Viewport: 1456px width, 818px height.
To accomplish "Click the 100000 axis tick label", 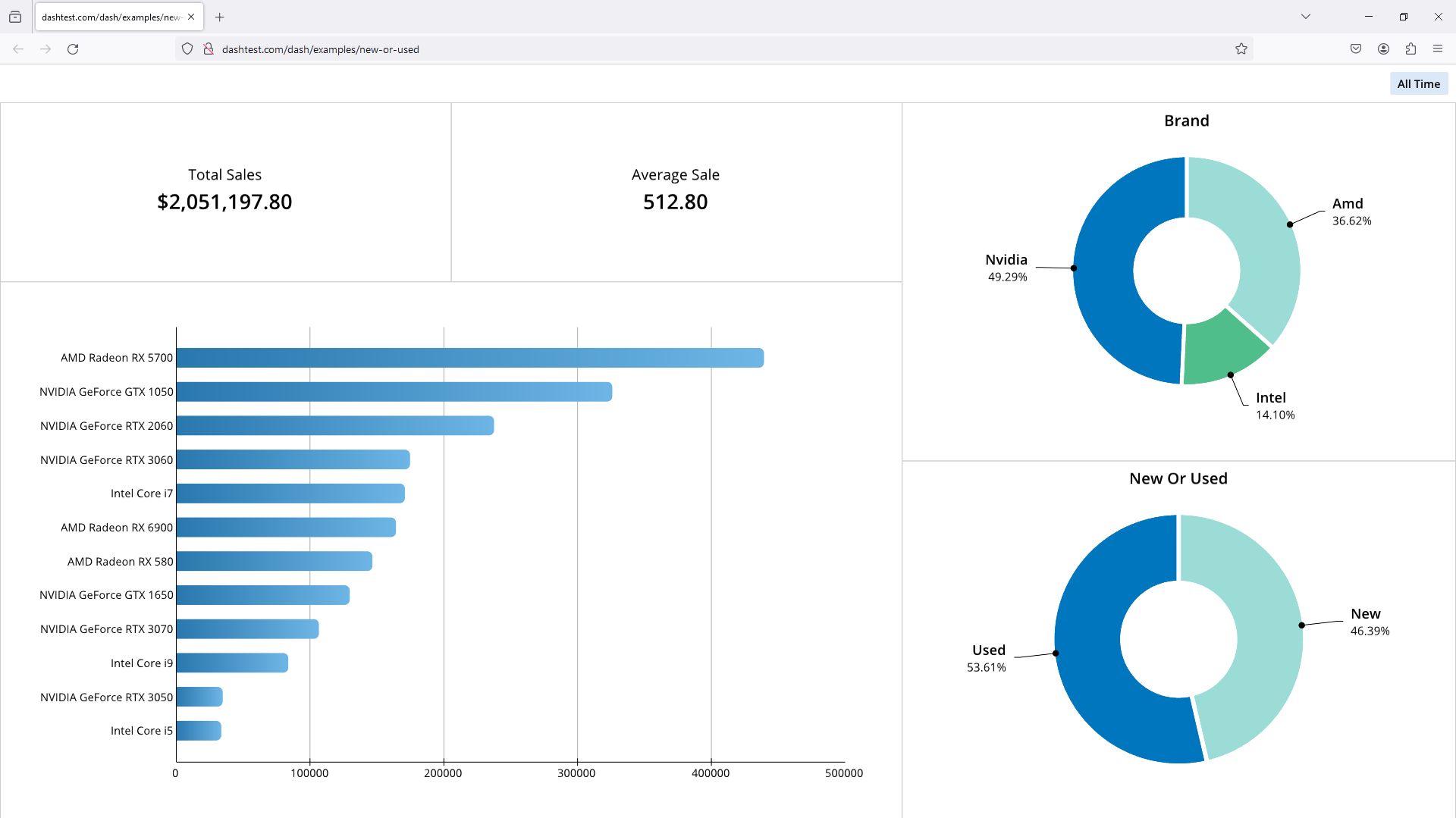I will 309,773.
